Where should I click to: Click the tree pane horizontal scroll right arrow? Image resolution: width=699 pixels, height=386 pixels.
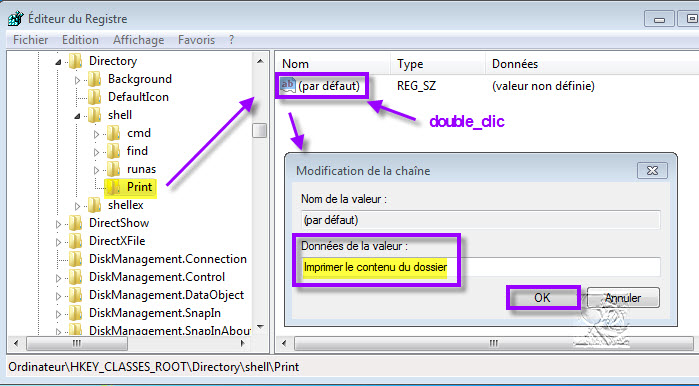coord(243,344)
